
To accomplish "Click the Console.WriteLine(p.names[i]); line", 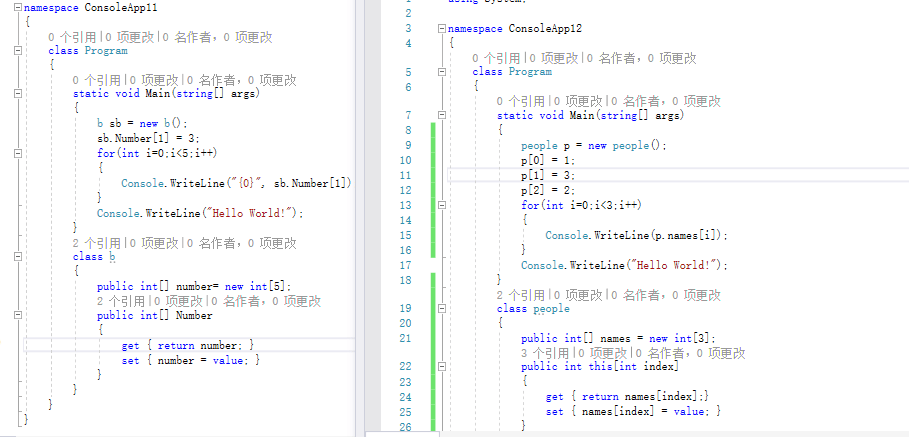I will point(637,235).
